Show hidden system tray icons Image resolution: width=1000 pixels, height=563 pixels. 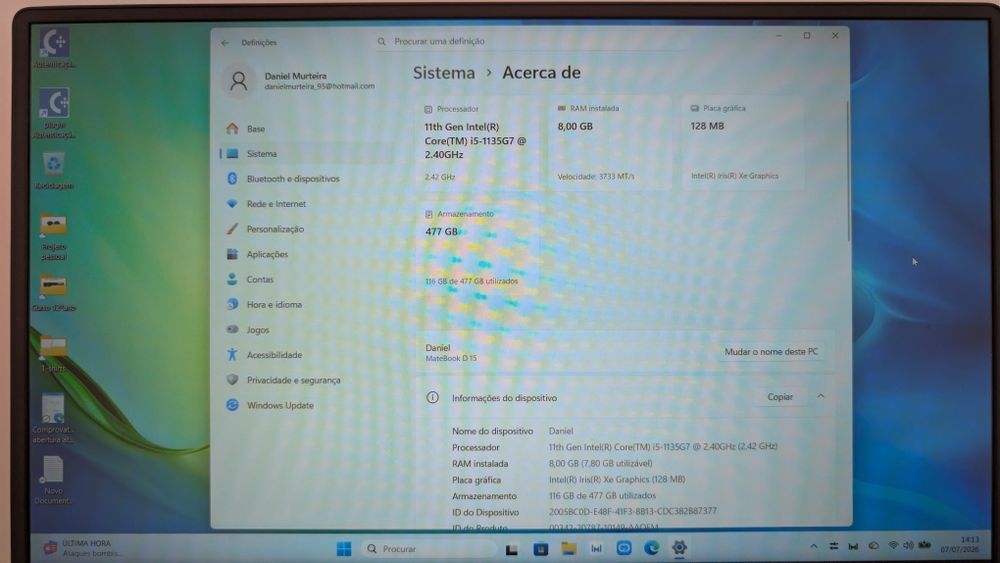(814, 546)
